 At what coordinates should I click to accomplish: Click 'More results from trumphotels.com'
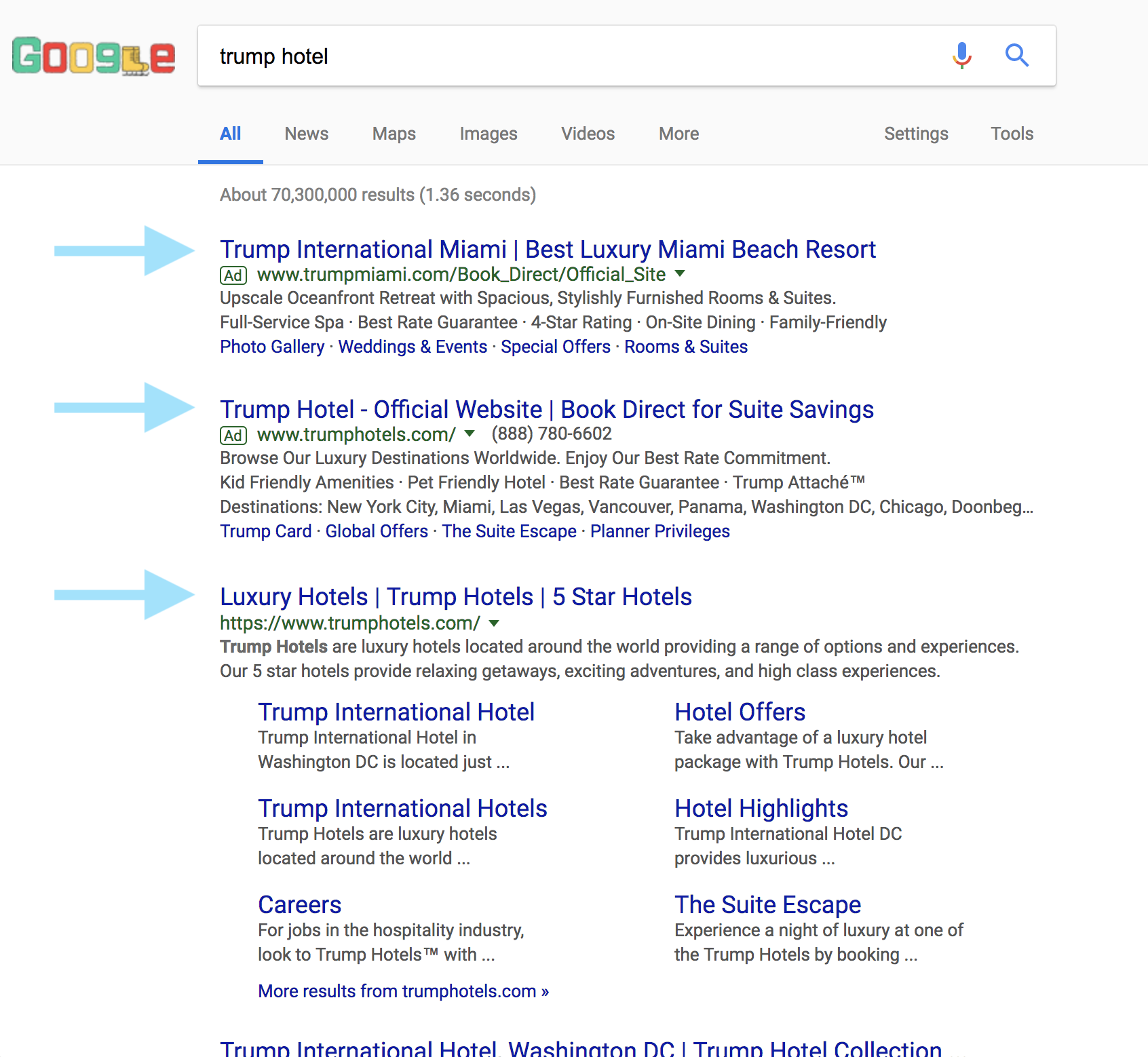[403, 991]
